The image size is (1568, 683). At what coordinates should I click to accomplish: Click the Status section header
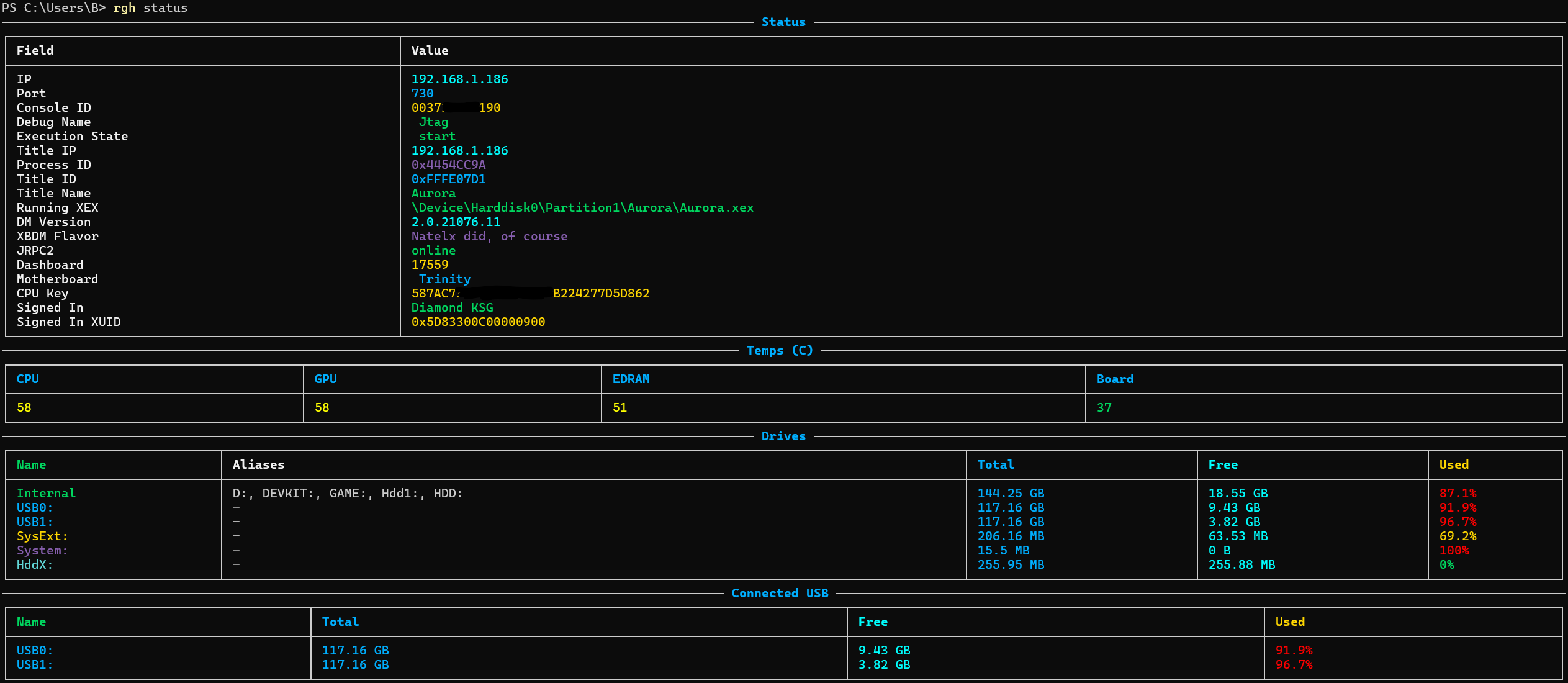point(783,21)
